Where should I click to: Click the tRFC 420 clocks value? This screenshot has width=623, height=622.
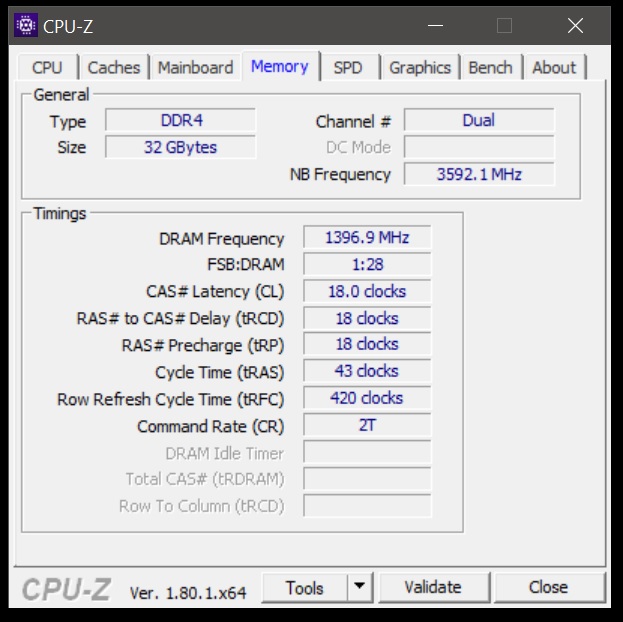pyautogui.click(x=367, y=398)
